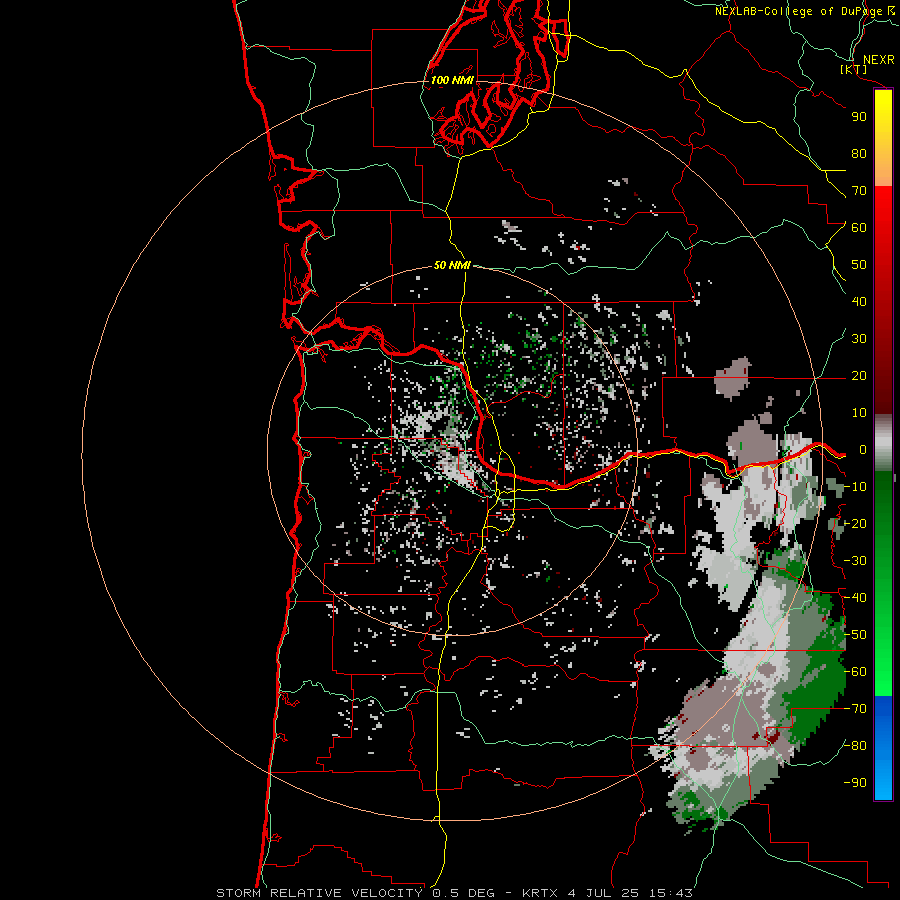The width and height of the screenshot is (900, 900).
Task: Select the 30 value on velocity scale
Action: tap(859, 339)
